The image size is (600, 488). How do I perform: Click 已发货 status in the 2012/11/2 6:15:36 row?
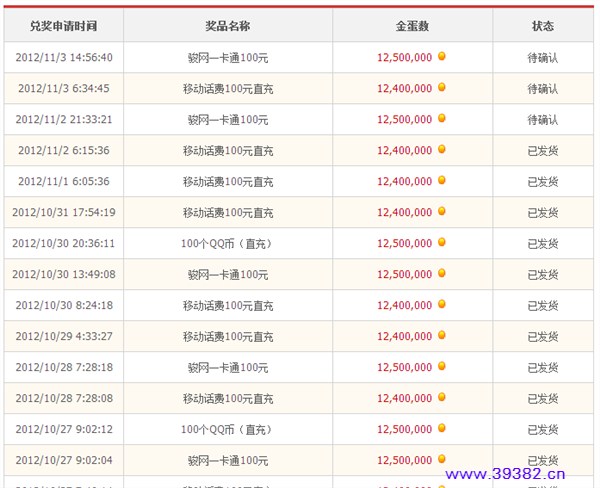click(543, 151)
